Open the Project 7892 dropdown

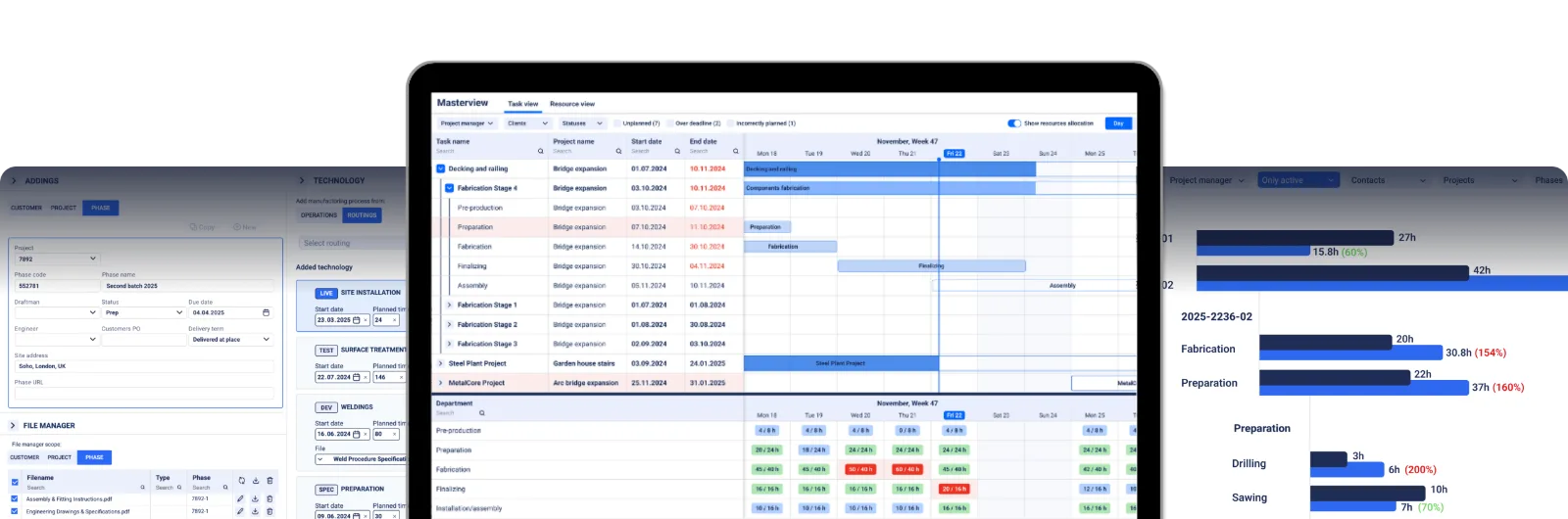(x=57, y=259)
